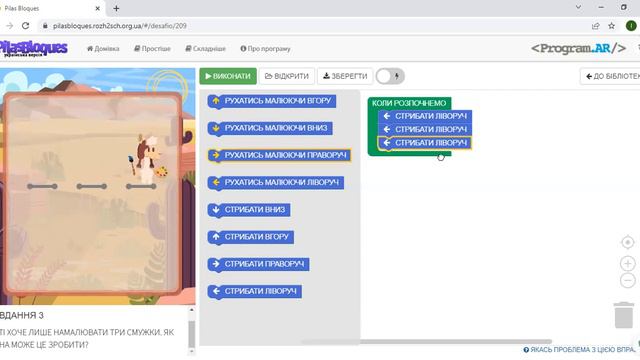Viewport: 640px width, 360px height.
Task: Save the project with Зберегти
Action: 345,76
